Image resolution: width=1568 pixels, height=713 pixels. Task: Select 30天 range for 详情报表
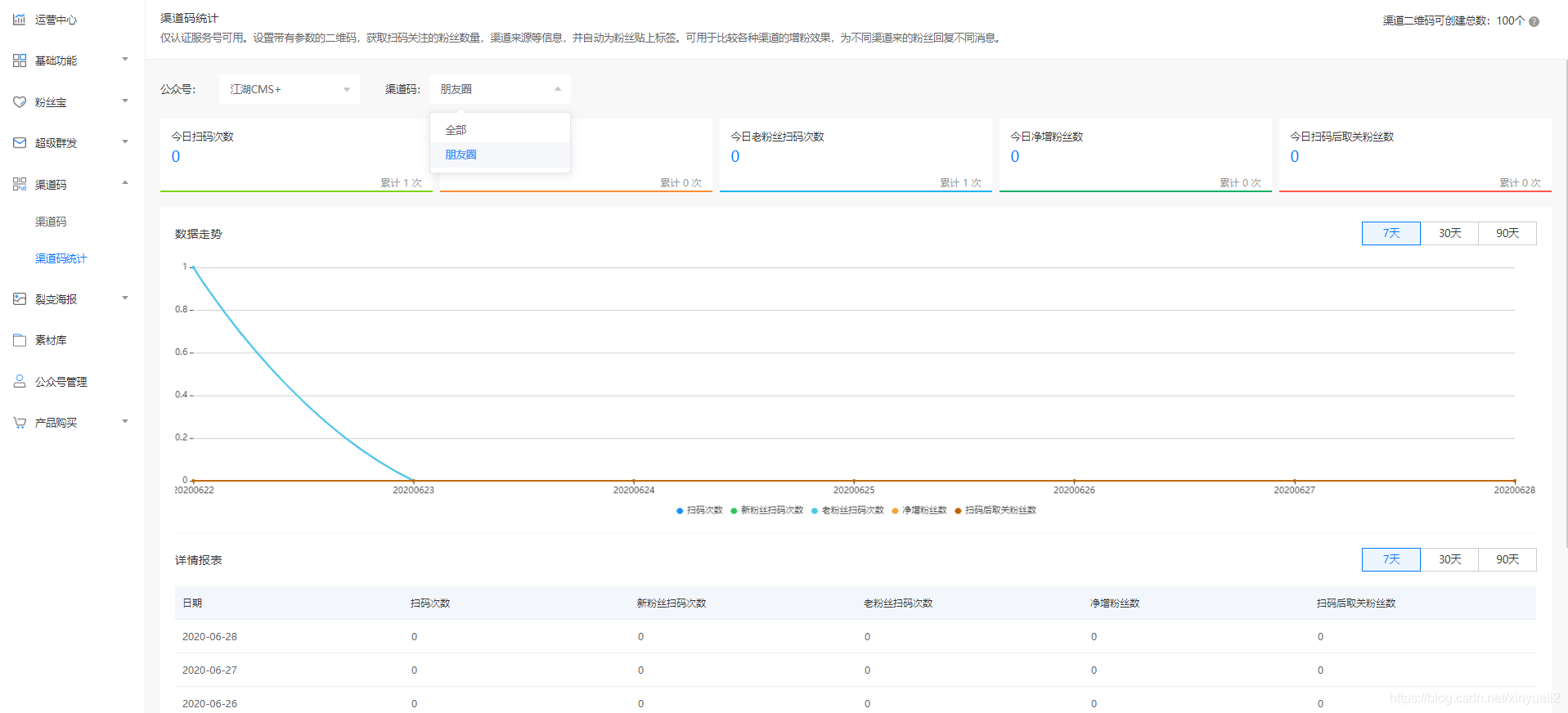pos(1449,559)
